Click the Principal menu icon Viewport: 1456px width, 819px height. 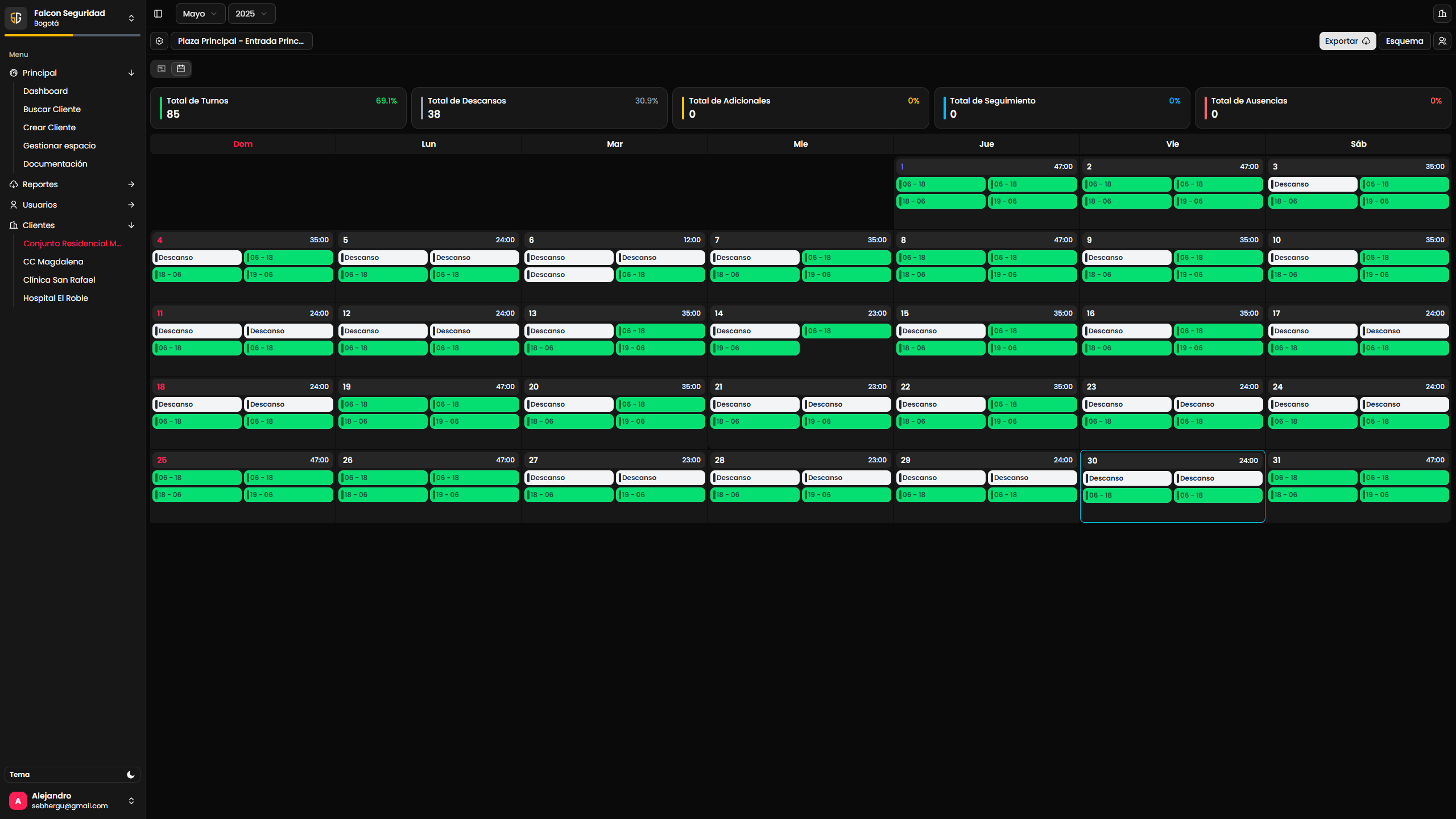[x=14, y=73]
